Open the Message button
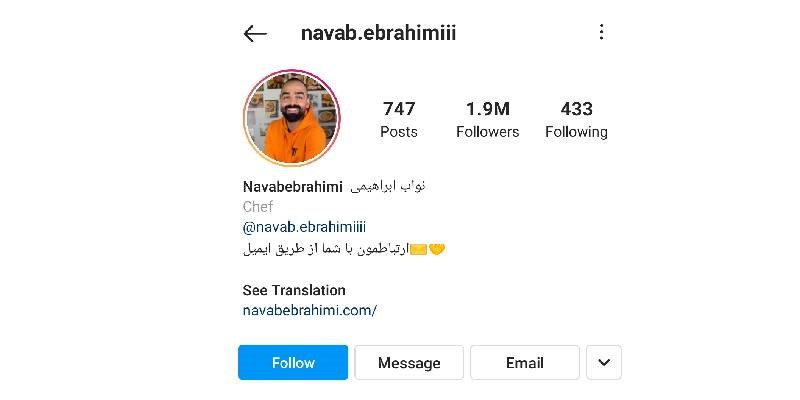Image resolution: width=800 pixels, height=400 pixels. 409,363
